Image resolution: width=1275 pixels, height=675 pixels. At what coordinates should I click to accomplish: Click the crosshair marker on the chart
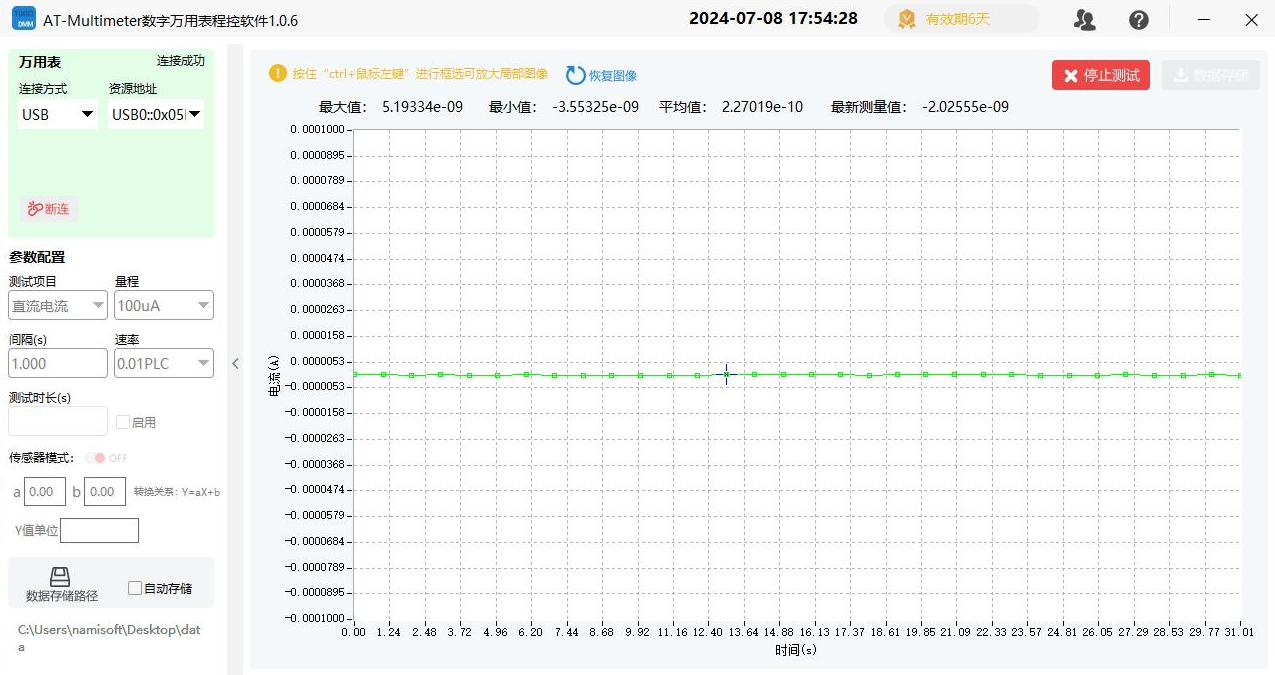click(727, 374)
